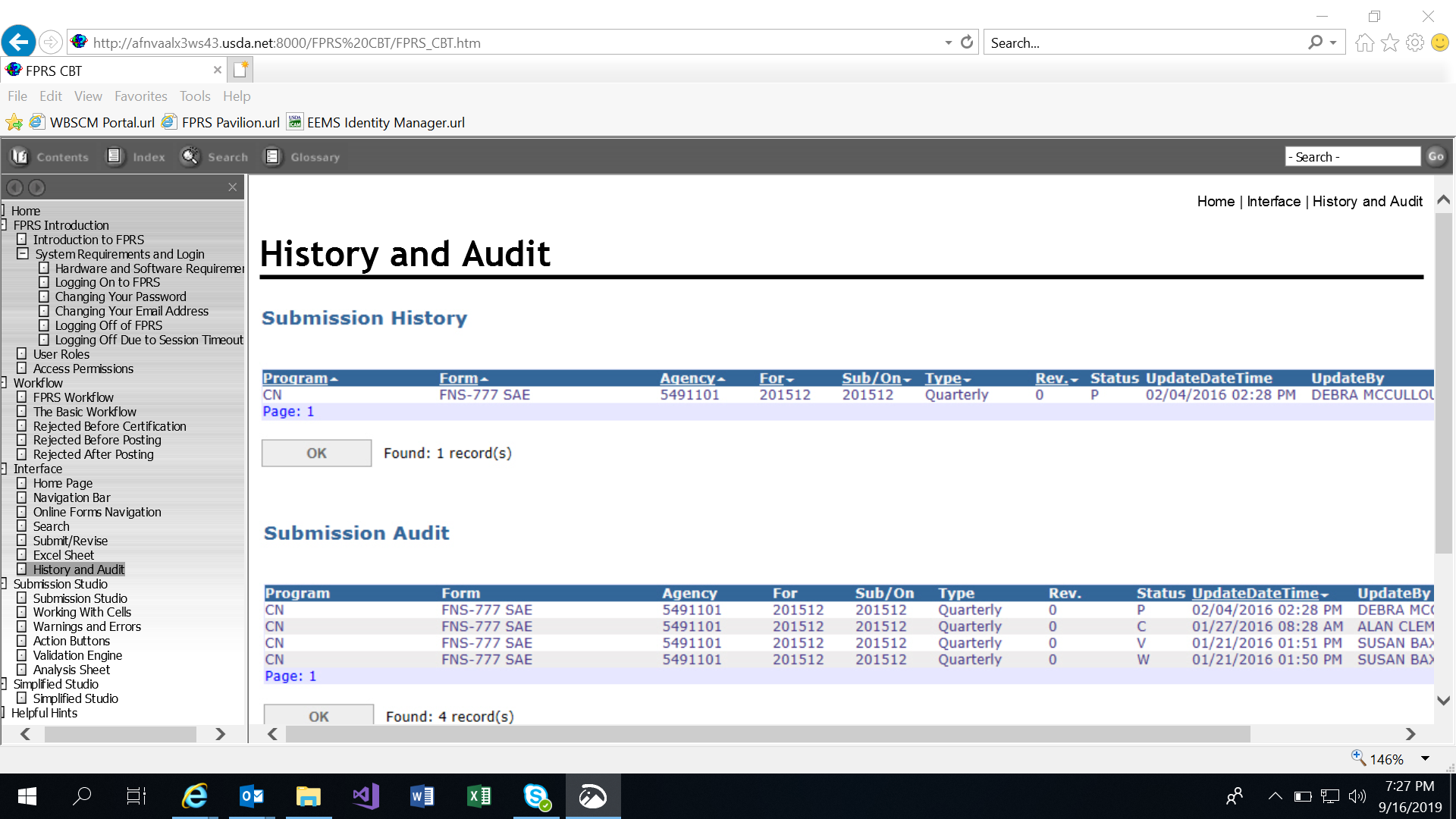Collapse System Requirements and Login tree node
The image size is (1456, 819).
pyautogui.click(x=23, y=254)
